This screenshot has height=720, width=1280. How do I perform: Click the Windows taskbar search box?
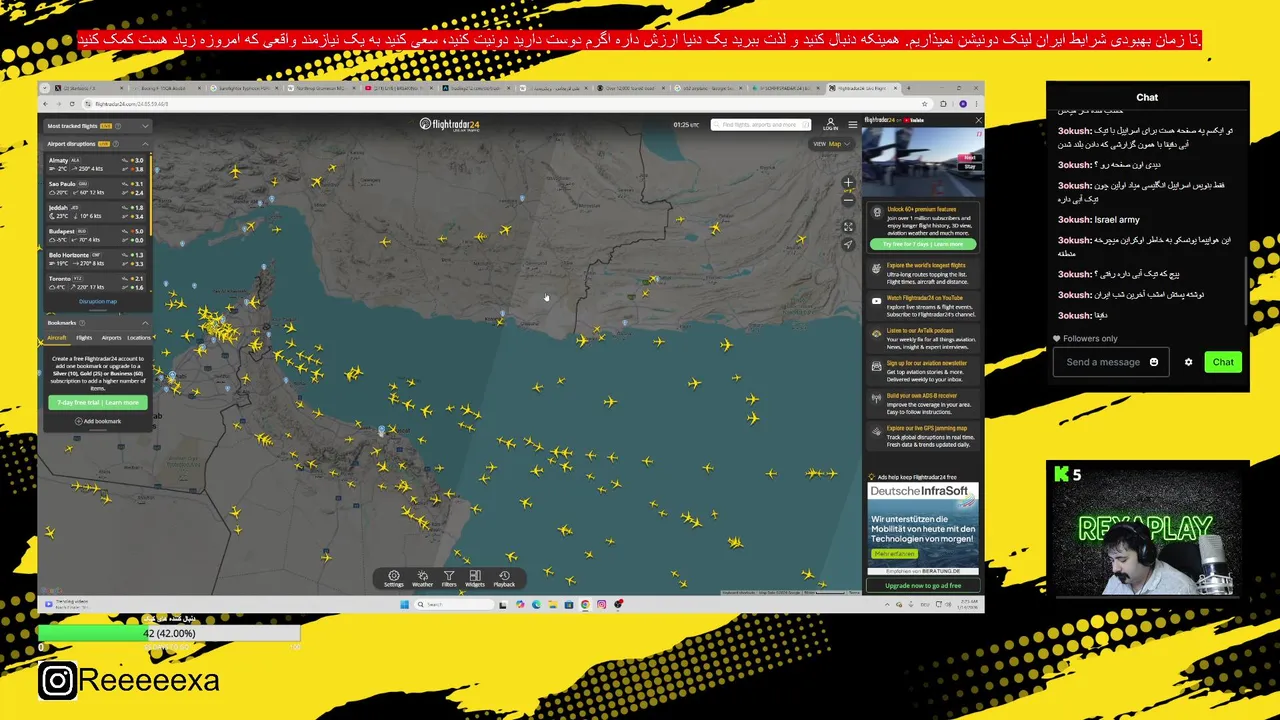tap(454, 604)
